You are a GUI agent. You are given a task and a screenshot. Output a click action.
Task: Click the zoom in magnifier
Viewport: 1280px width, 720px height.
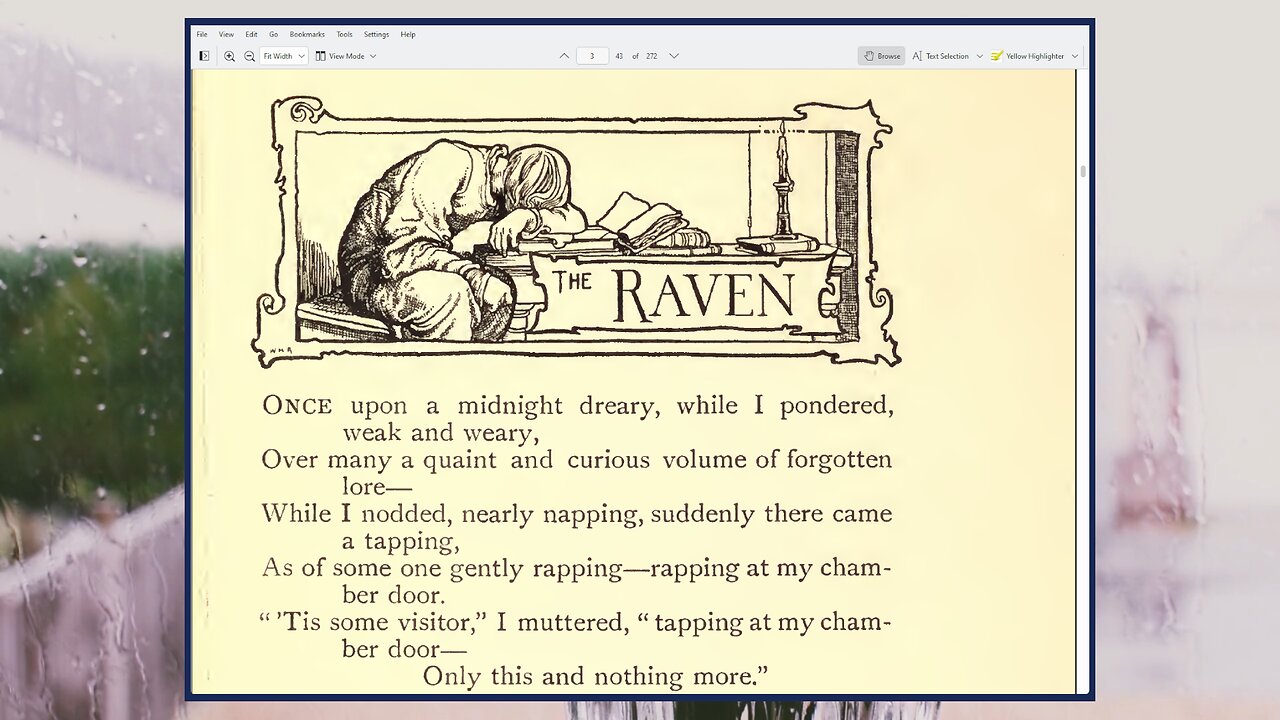point(229,56)
